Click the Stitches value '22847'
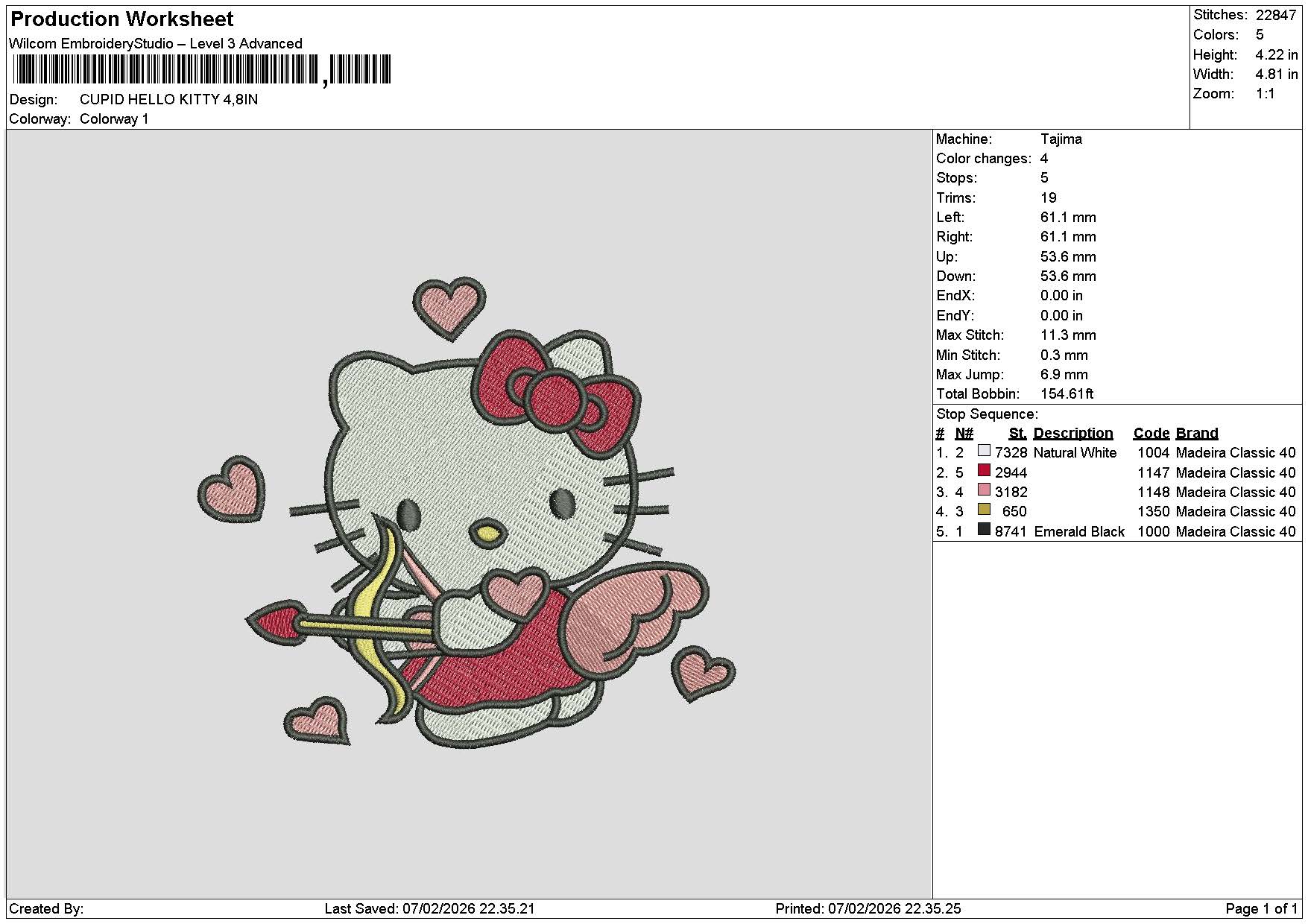Screen dimensions: 1308x924 [1276, 15]
